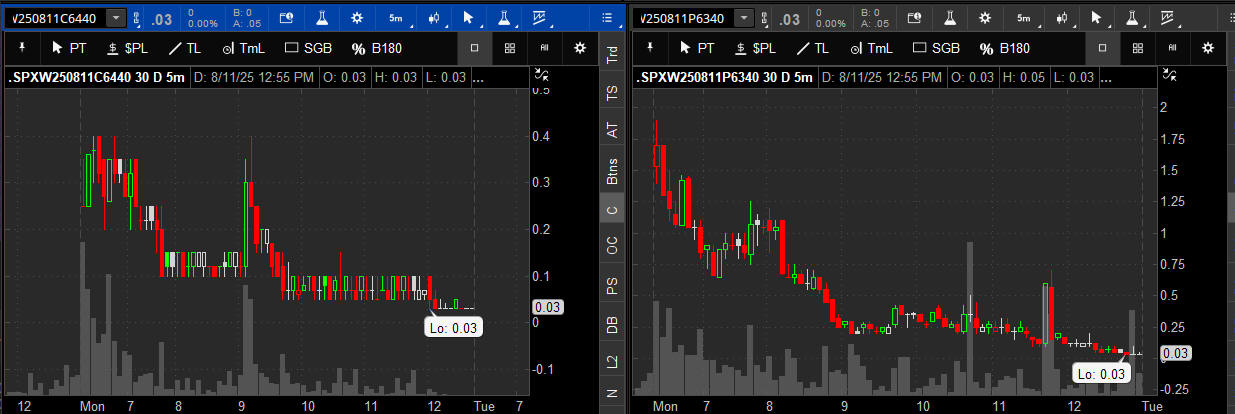Image resolution: width=1235 pixels, height=414 pixels.
Task: Open 5m timeframe dropdown on right chart
Action: [x=1026, y=18]
